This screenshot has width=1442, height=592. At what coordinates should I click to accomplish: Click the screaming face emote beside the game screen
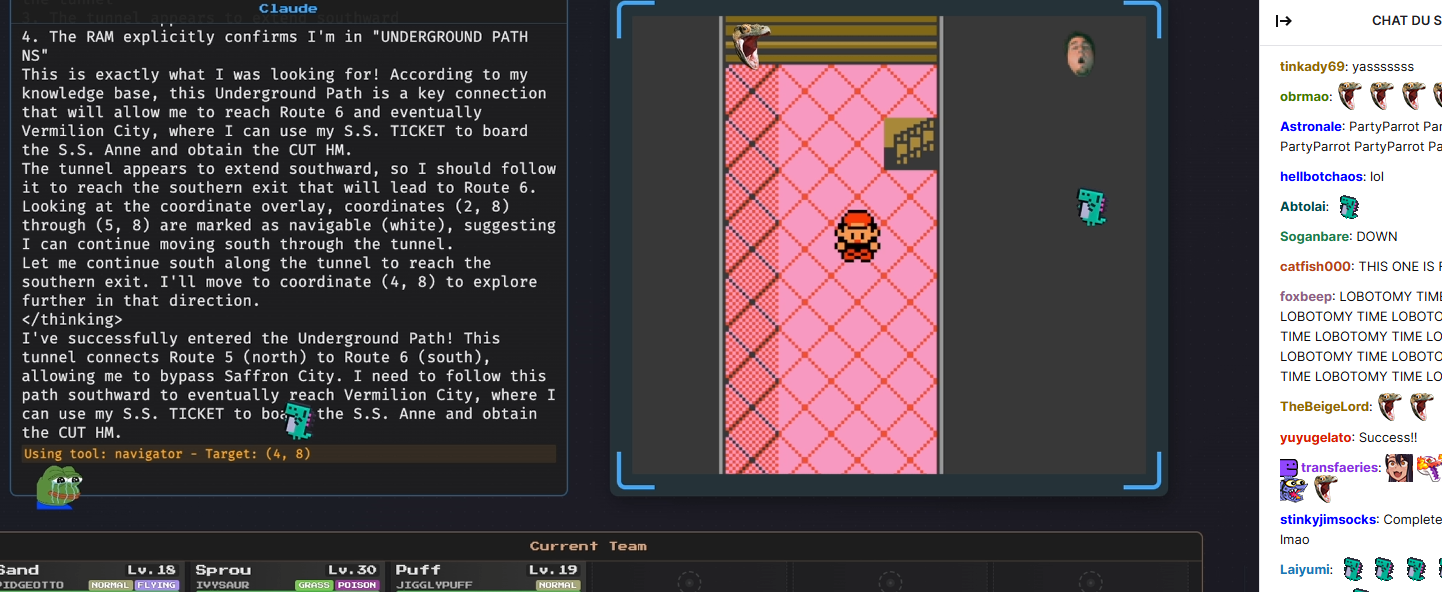(1080, 54)
